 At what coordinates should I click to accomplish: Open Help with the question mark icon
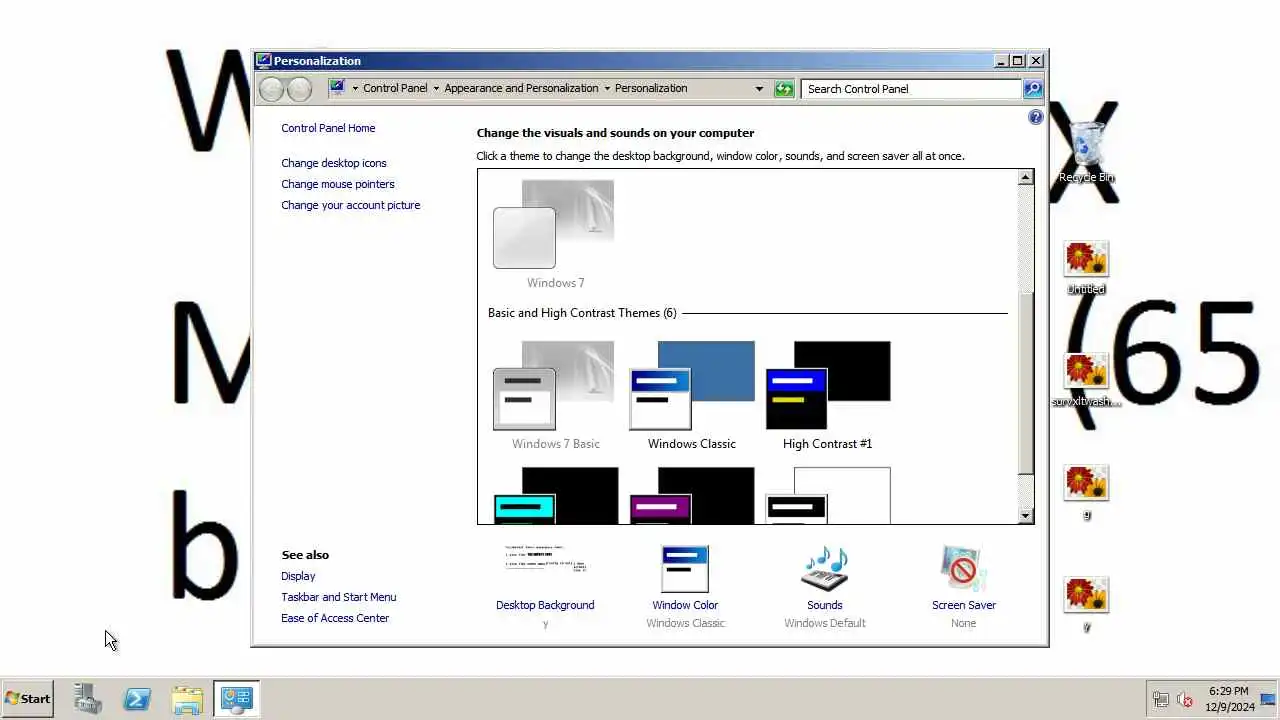pyautogui.click(x=1036, y=117)
